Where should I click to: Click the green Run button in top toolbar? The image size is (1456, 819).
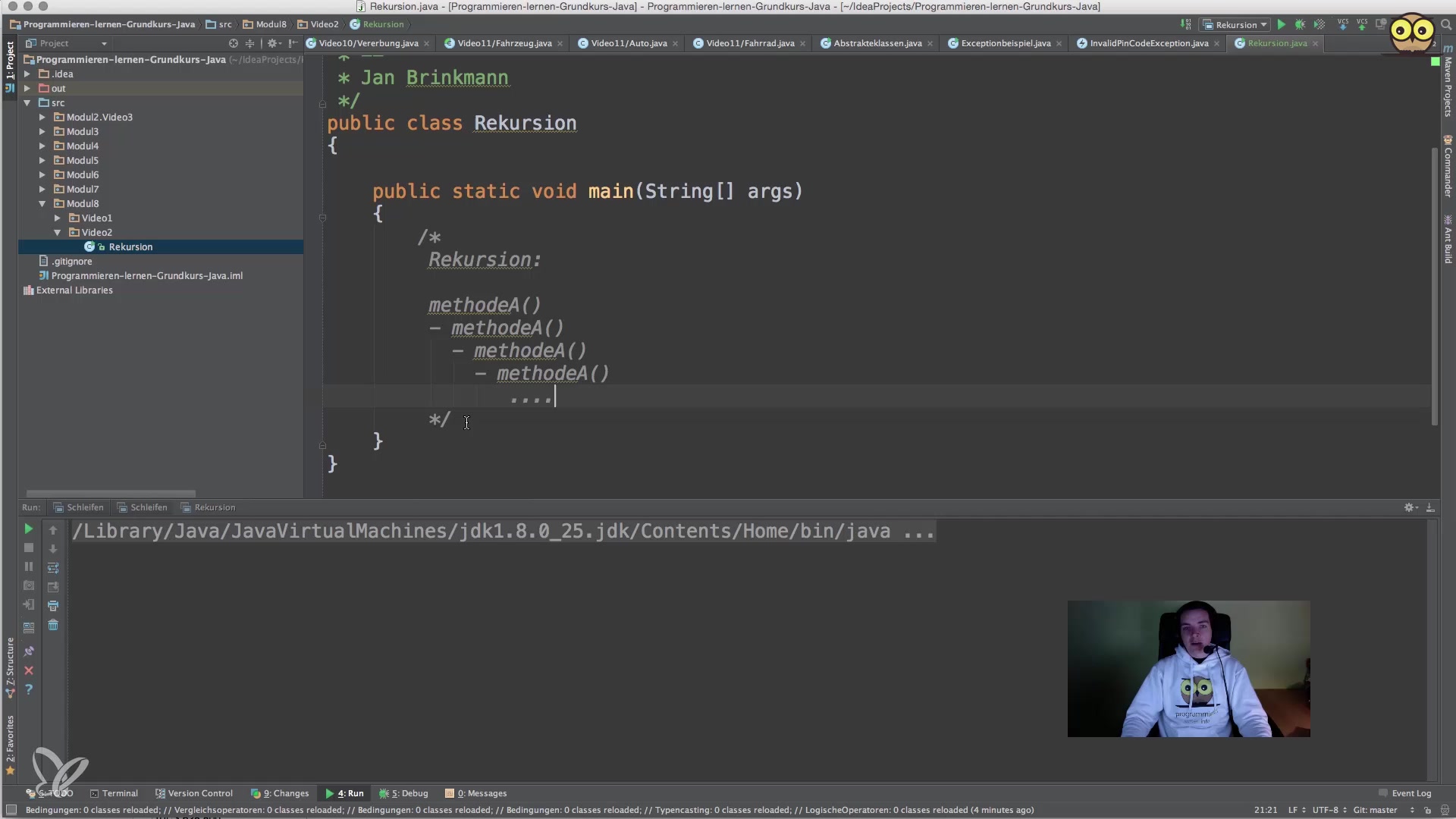point(1281,25)
